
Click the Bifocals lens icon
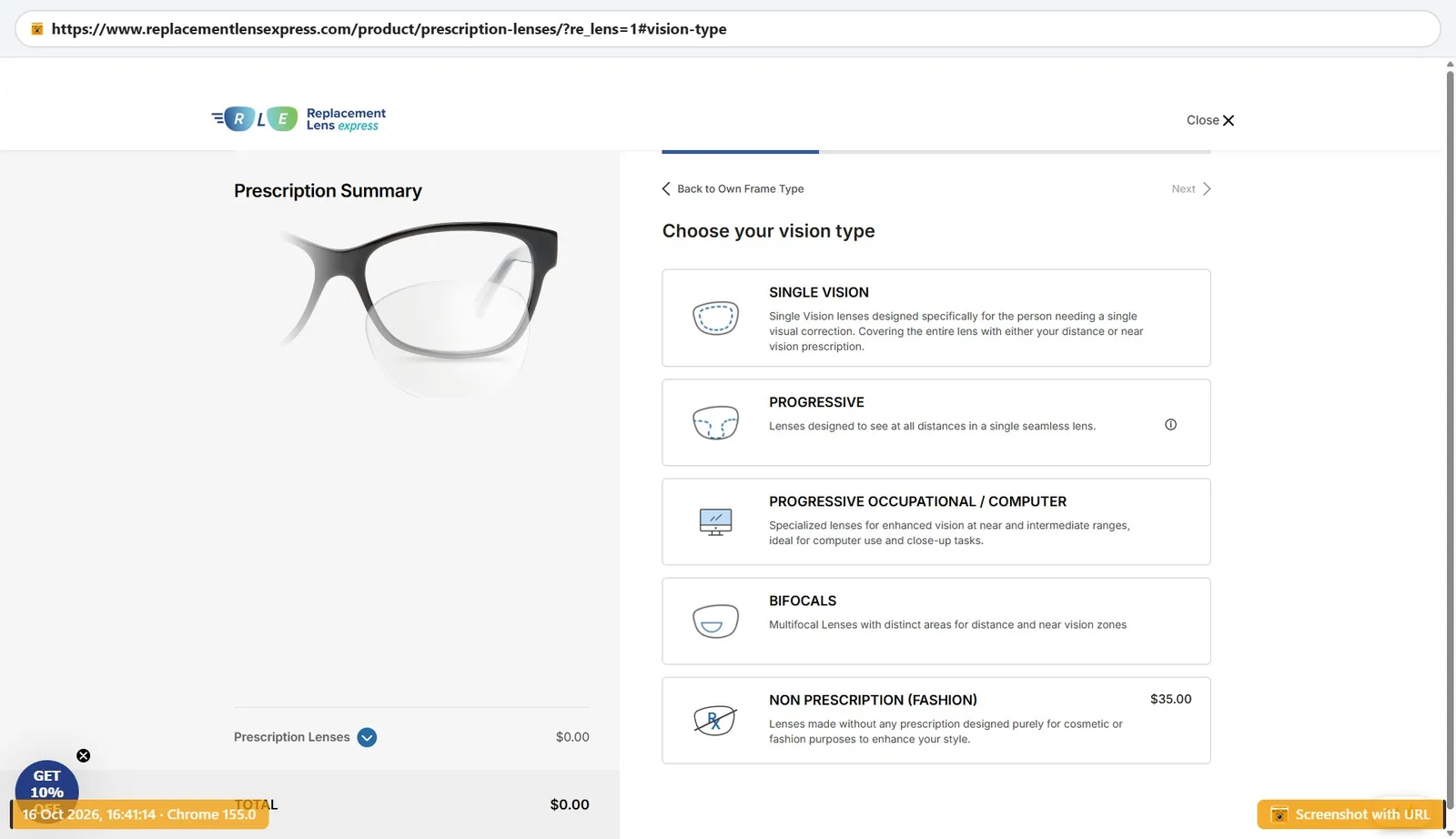pos(715,622)
